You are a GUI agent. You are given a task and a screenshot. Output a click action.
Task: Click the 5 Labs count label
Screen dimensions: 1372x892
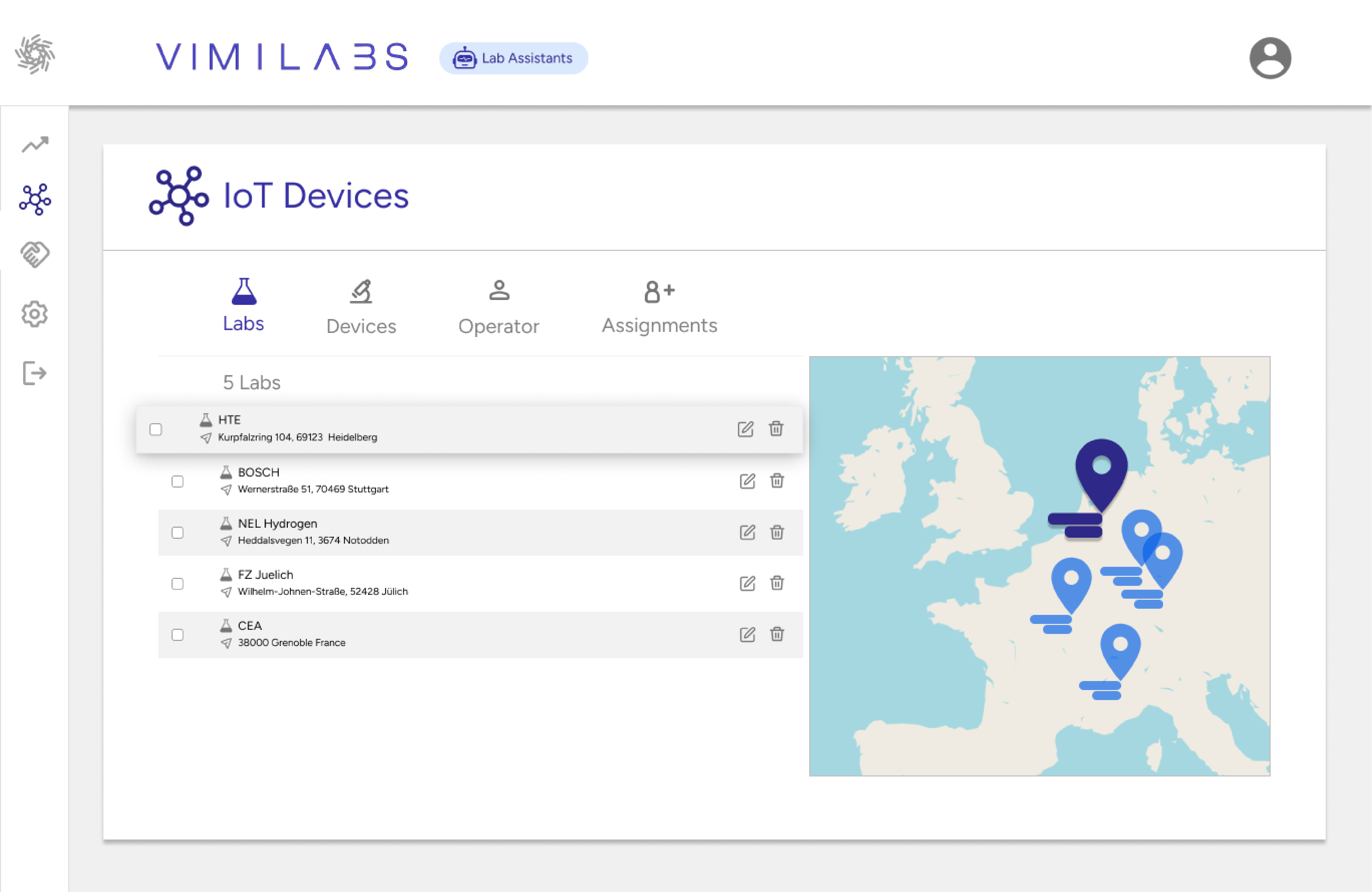click(252, 383)
